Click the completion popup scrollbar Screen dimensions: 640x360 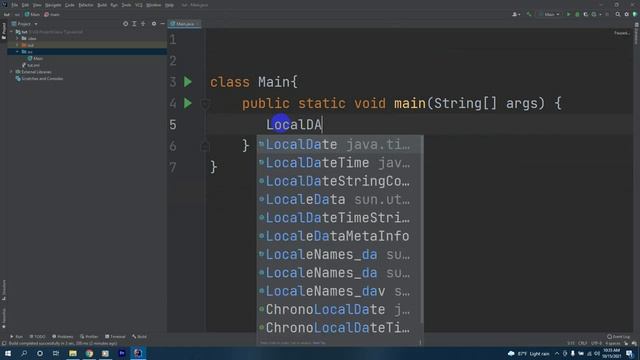[422, 229]
